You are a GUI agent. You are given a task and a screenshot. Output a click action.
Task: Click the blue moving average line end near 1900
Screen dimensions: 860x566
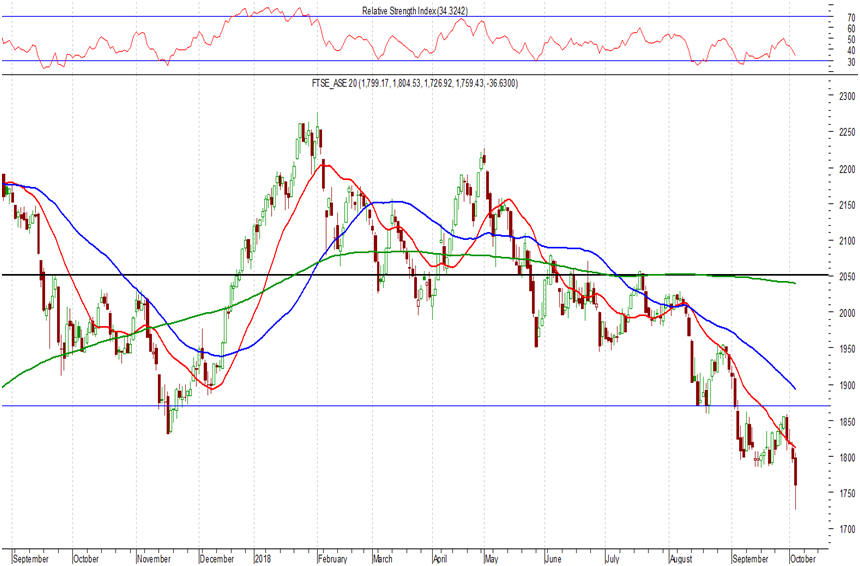[x=794, y=388]
